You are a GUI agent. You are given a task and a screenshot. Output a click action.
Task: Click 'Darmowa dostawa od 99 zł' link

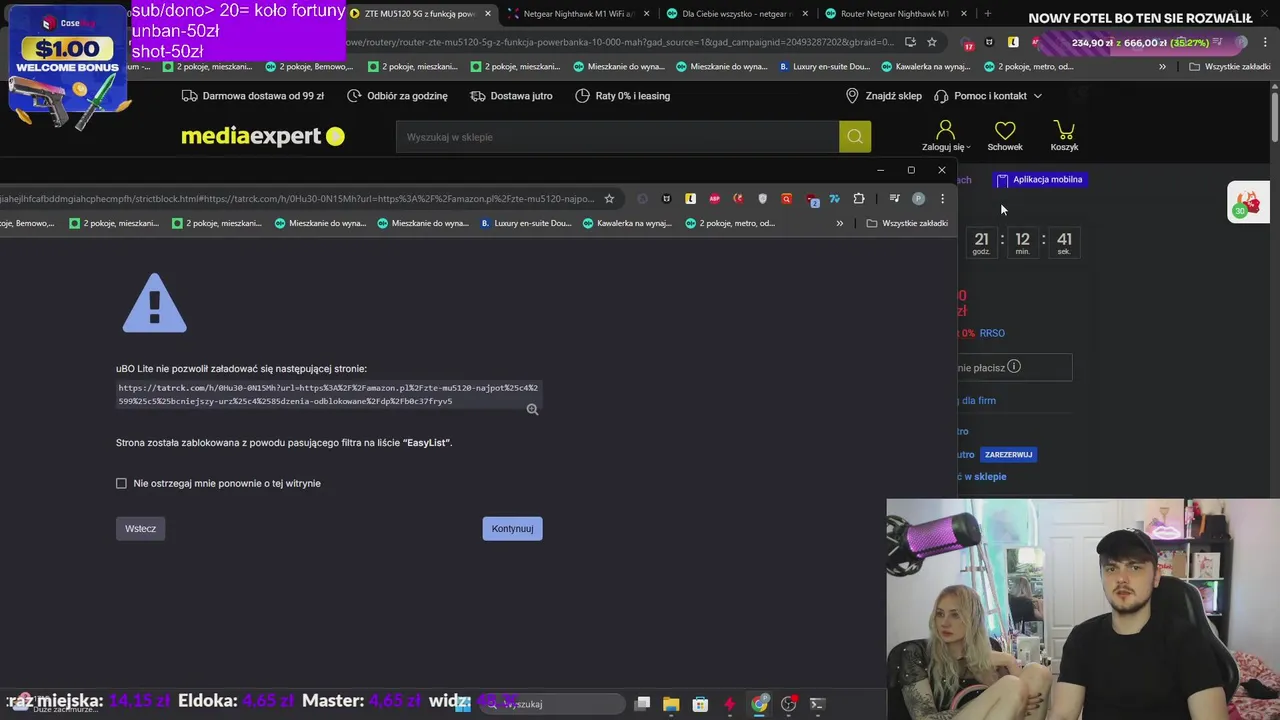pyautogui.click(x=253, y=96)
